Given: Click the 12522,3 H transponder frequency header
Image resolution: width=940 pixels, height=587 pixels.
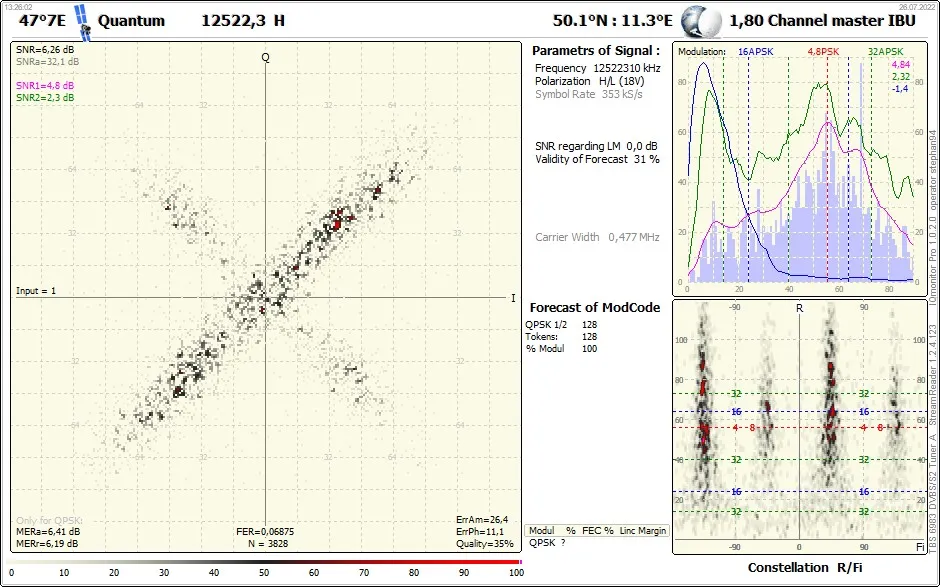Looking at the screenshot, I should click(243, 20).
